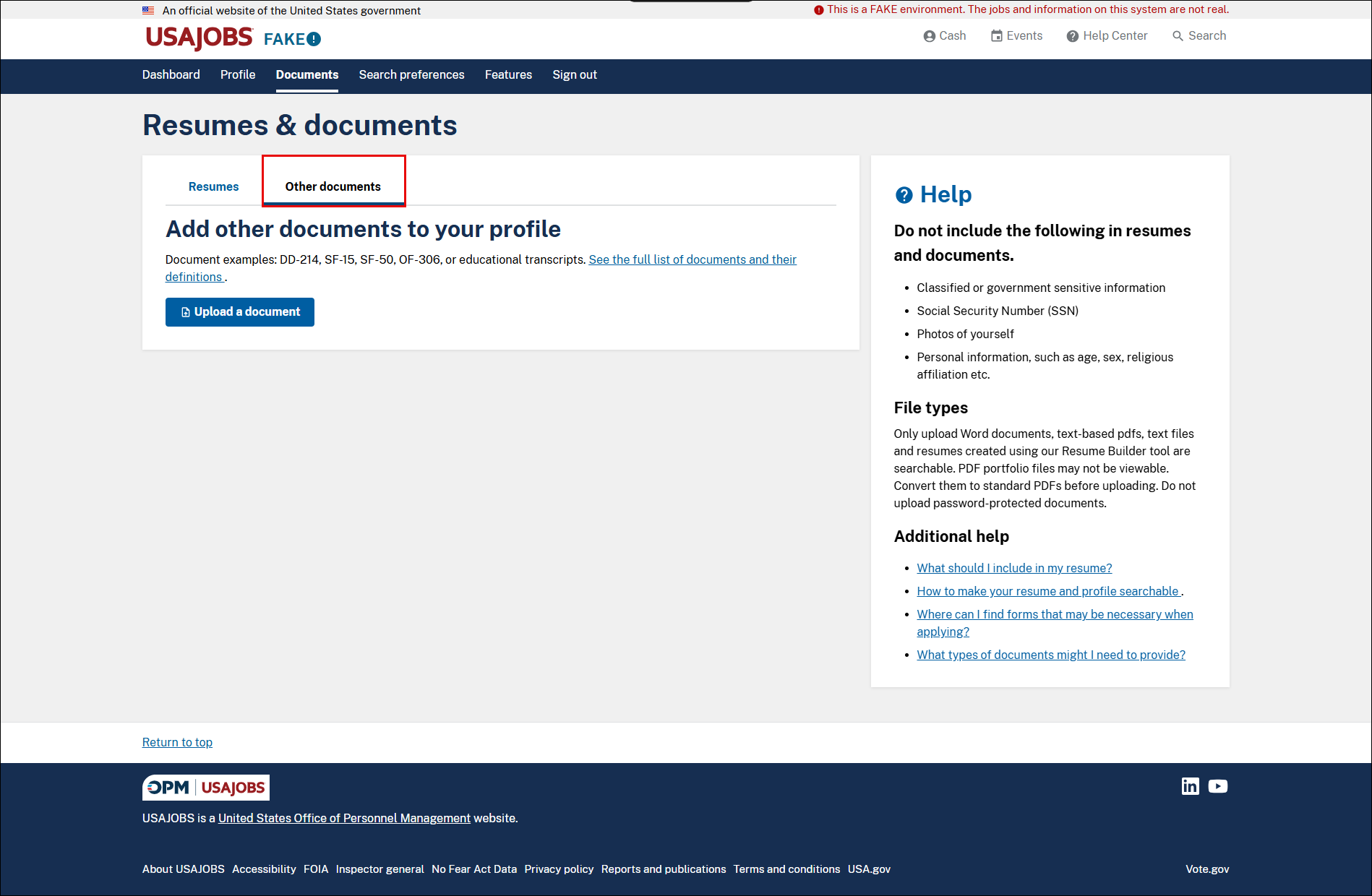Image resolution: width=1372 pixels, height=896 pixels.
Task: Open United States Office of Personnel Management link
Action: pos(344,818)
